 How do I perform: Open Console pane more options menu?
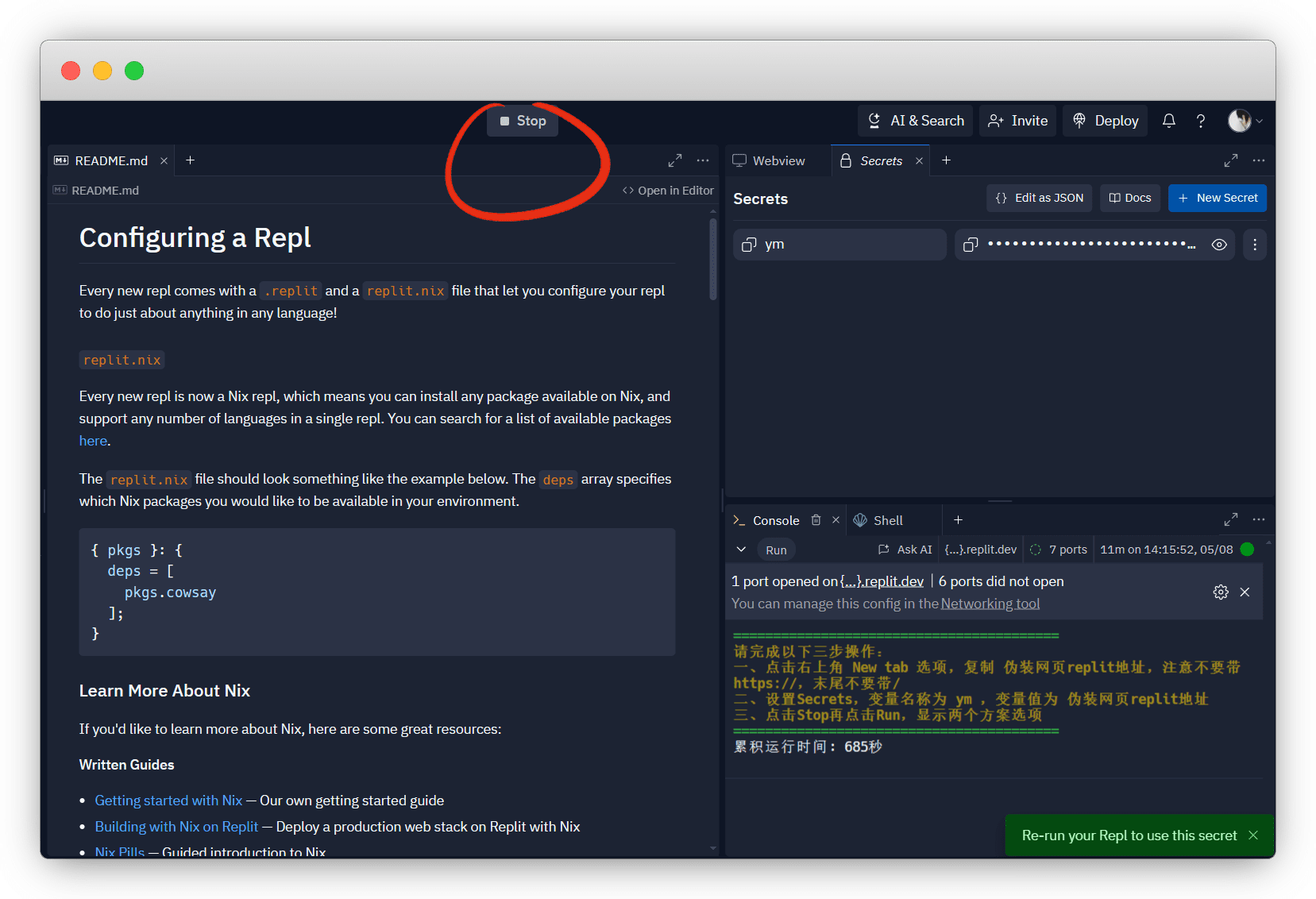[1259, 519]
